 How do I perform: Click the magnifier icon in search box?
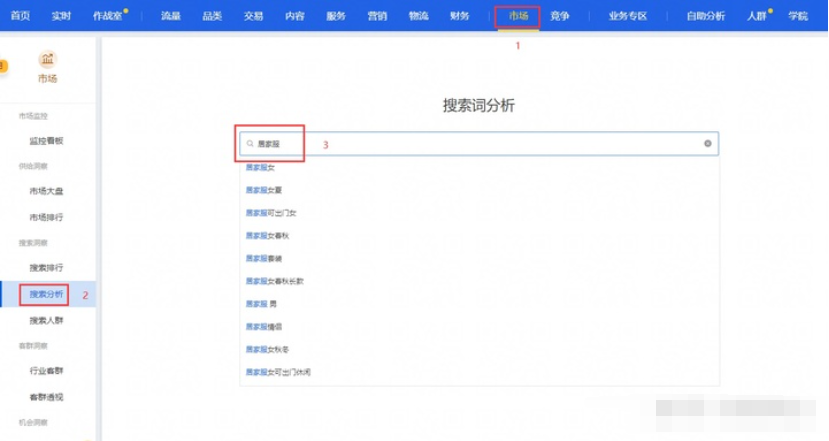coord(250,144)
